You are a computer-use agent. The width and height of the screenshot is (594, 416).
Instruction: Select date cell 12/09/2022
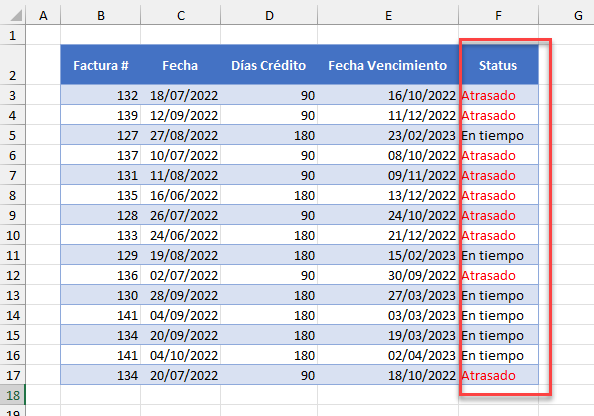point(181,115)
